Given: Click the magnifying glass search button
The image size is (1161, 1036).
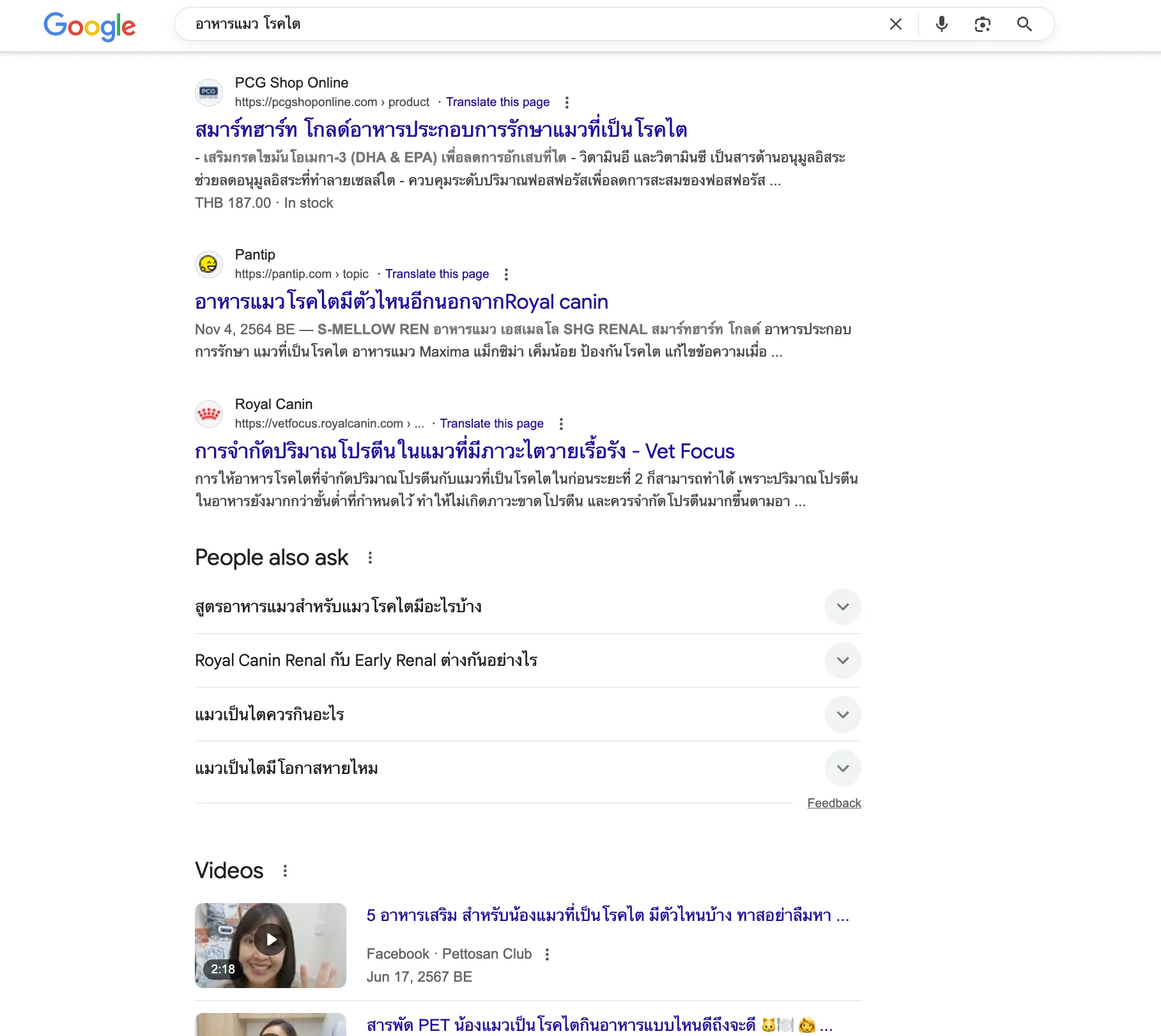Looking at the screenshot, I should pyautogui.click(x=1024, y=24).
